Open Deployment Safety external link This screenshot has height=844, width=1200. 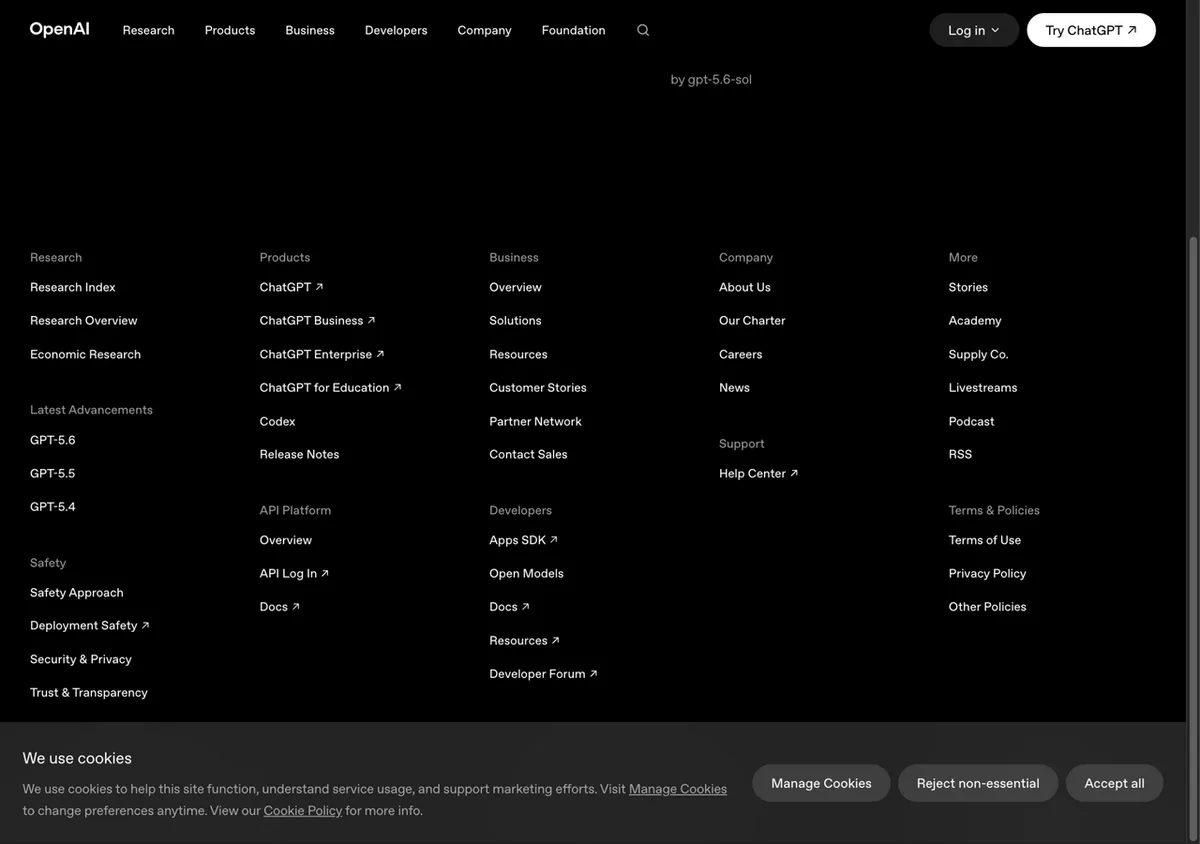click(x=90, y=626)
